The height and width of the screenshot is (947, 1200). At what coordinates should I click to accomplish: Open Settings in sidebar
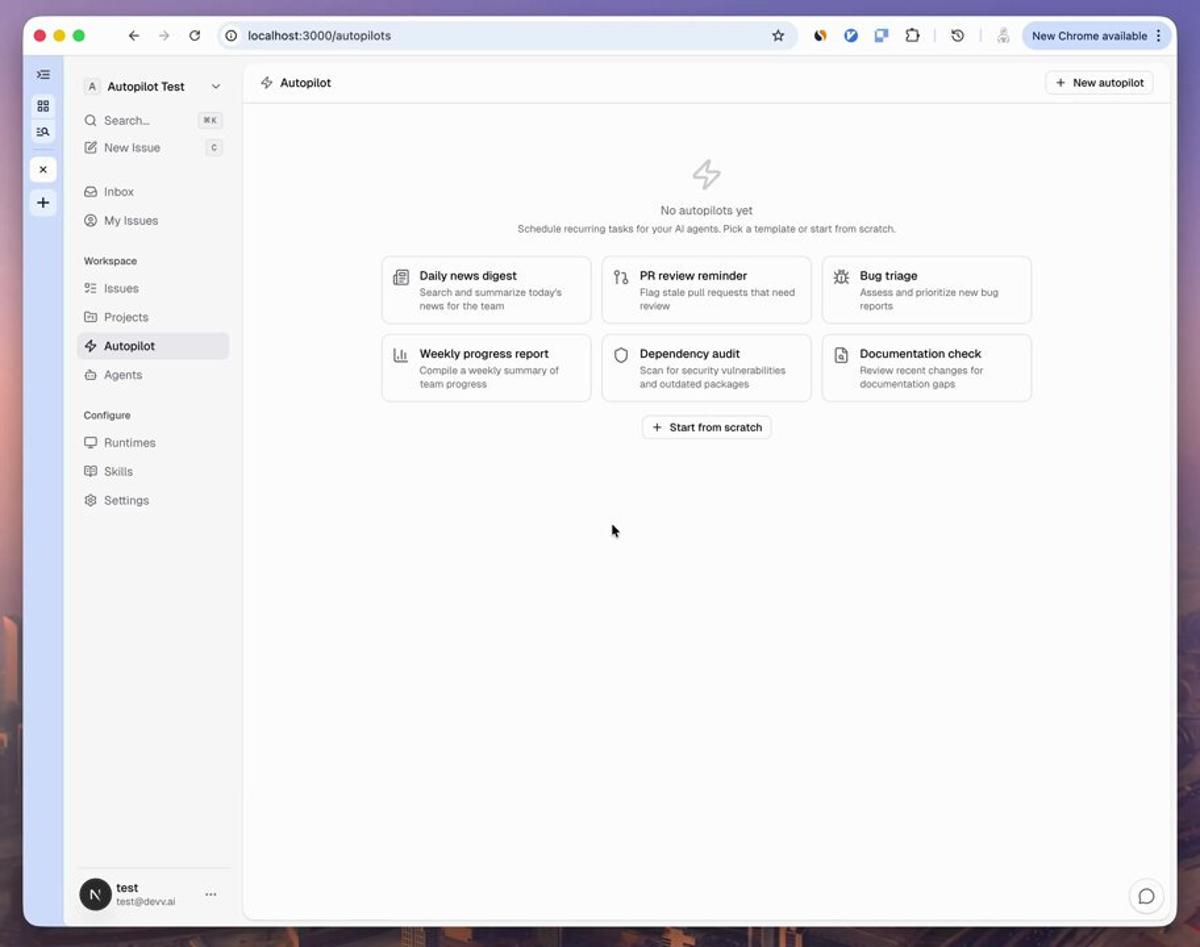(153, 500)
